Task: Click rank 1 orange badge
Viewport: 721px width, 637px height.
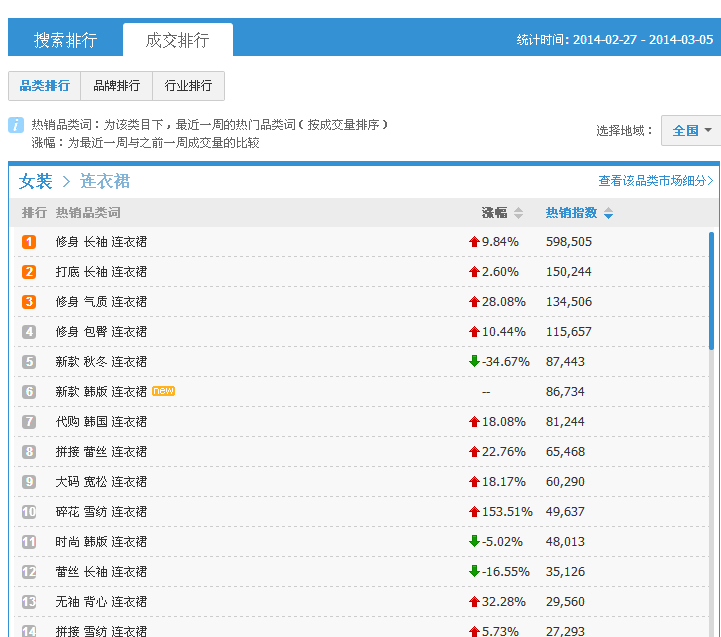Action: [x=29, y=241]
